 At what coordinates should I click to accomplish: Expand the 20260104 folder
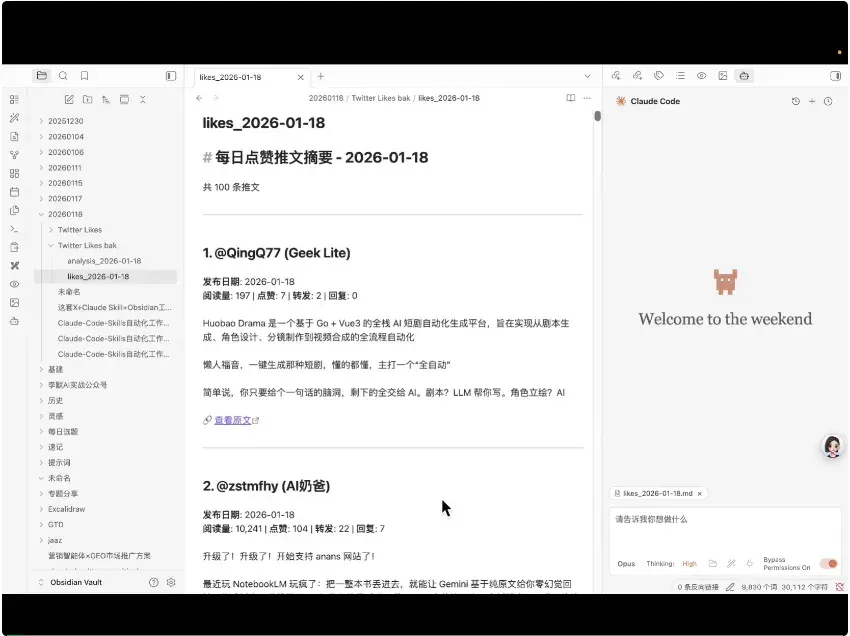(41, 137)
